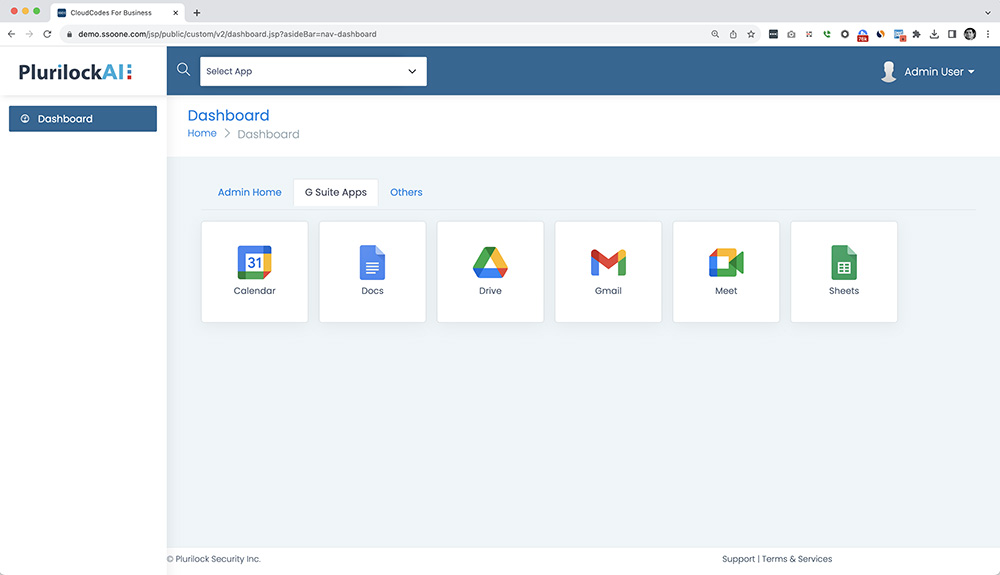Click the share icon in address bar
This screenshot has height=575, width=1000.
[x=733, y=34]
